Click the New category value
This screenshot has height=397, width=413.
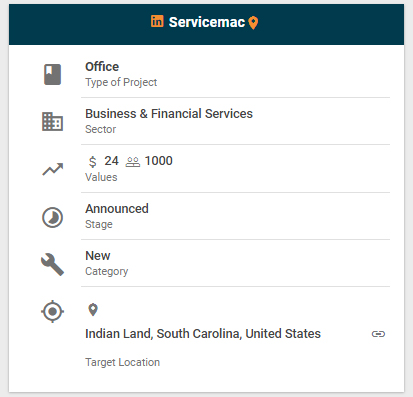click(x=98, y=256)
